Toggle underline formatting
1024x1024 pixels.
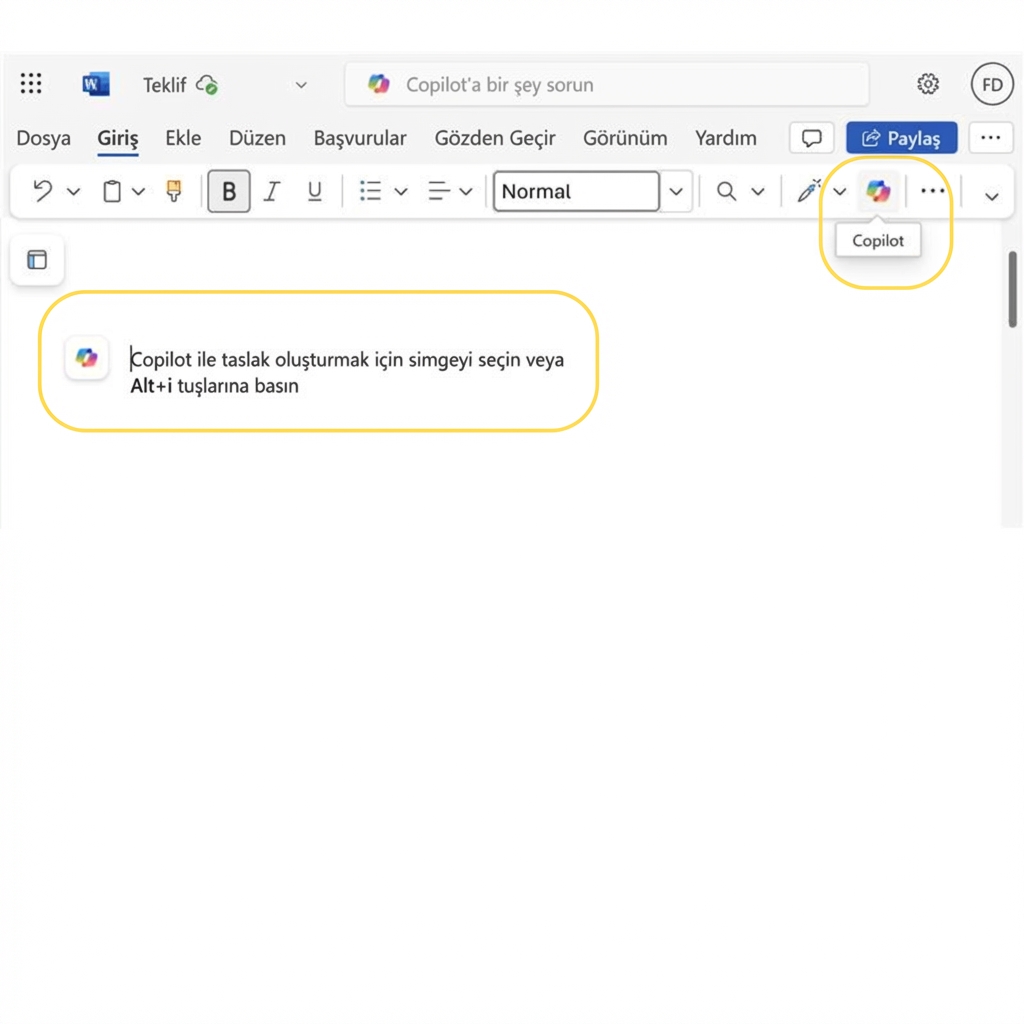click(314, 191)
